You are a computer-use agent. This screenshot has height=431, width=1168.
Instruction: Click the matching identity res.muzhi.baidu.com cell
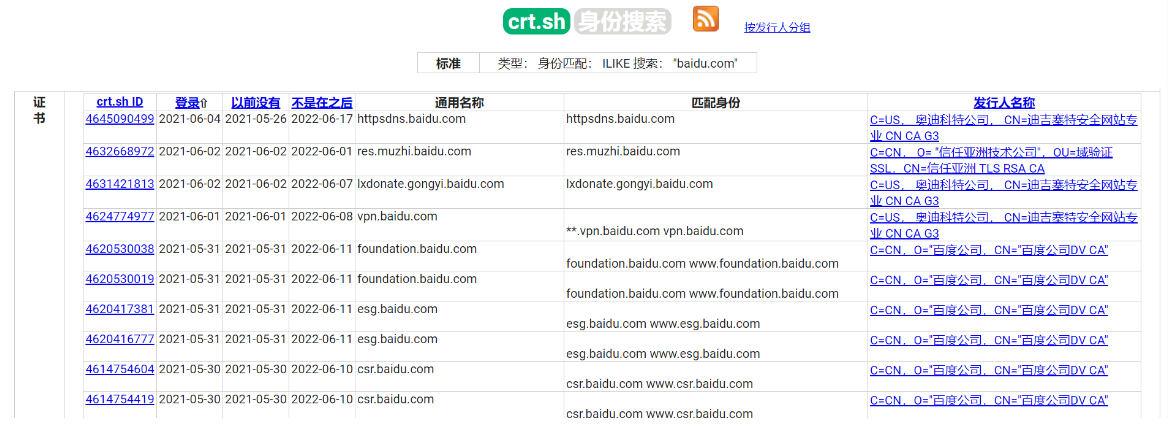click(623, 151)
